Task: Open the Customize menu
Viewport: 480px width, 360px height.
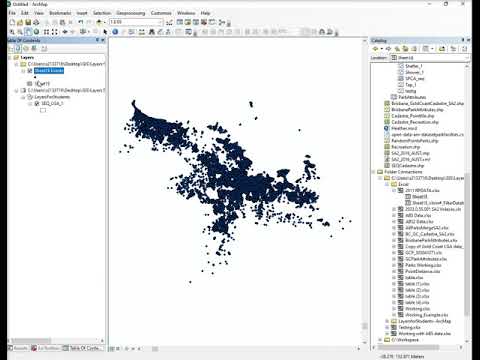Action: tap(161, 13)
